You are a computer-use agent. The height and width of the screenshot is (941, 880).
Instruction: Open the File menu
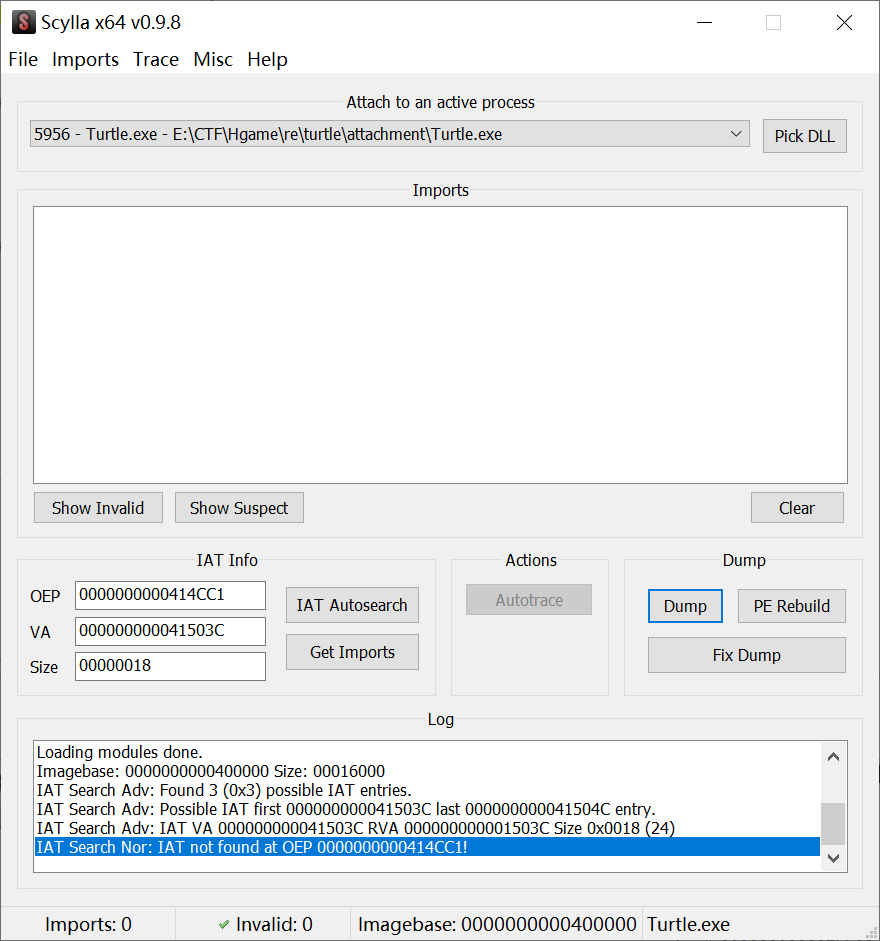(x=23, y=59)
